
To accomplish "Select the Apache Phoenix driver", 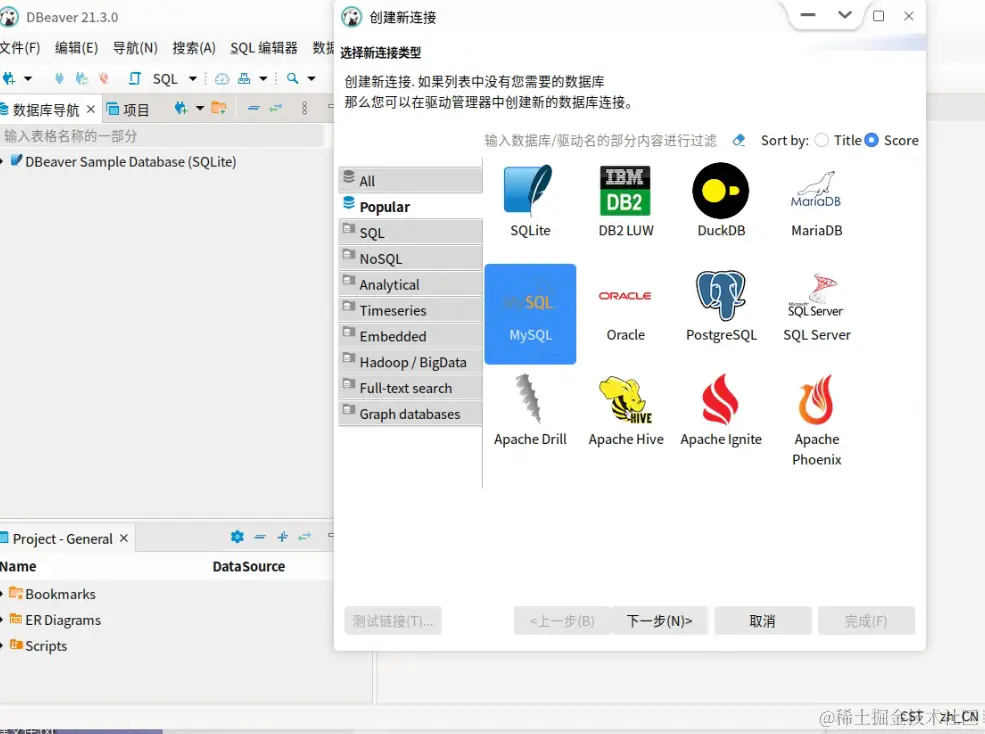I will [x=817, y=420].
